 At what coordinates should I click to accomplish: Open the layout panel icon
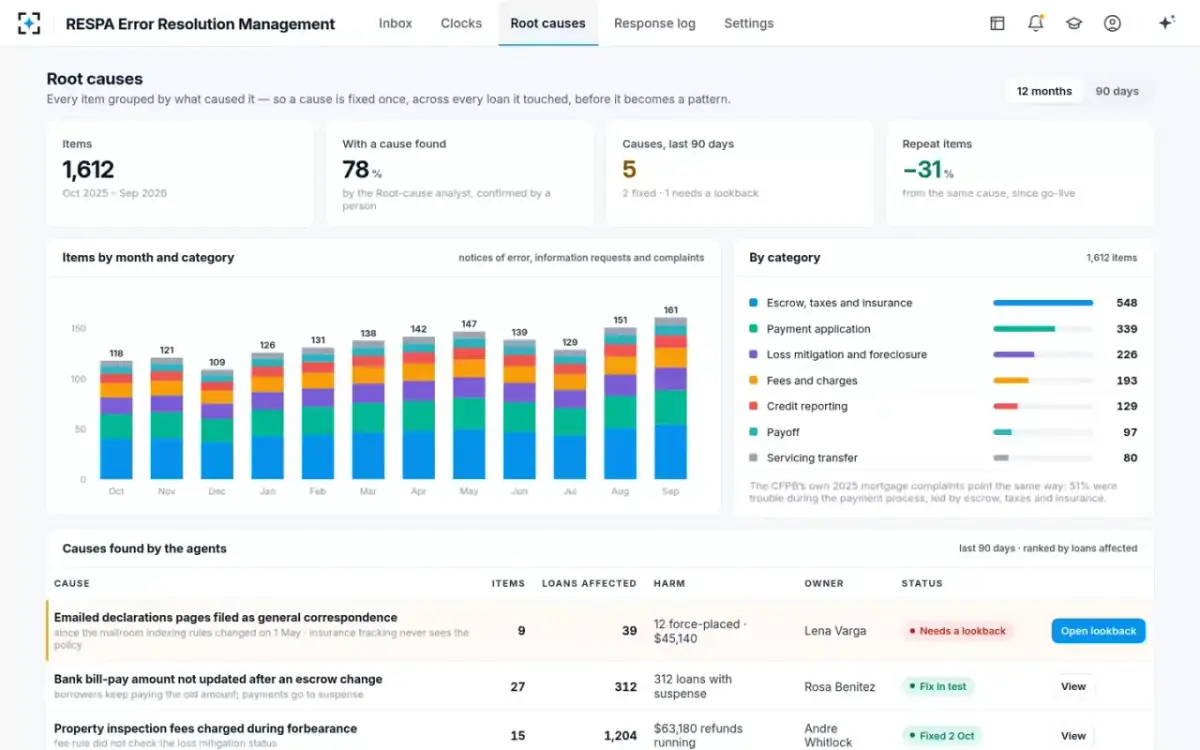(997, 23)
